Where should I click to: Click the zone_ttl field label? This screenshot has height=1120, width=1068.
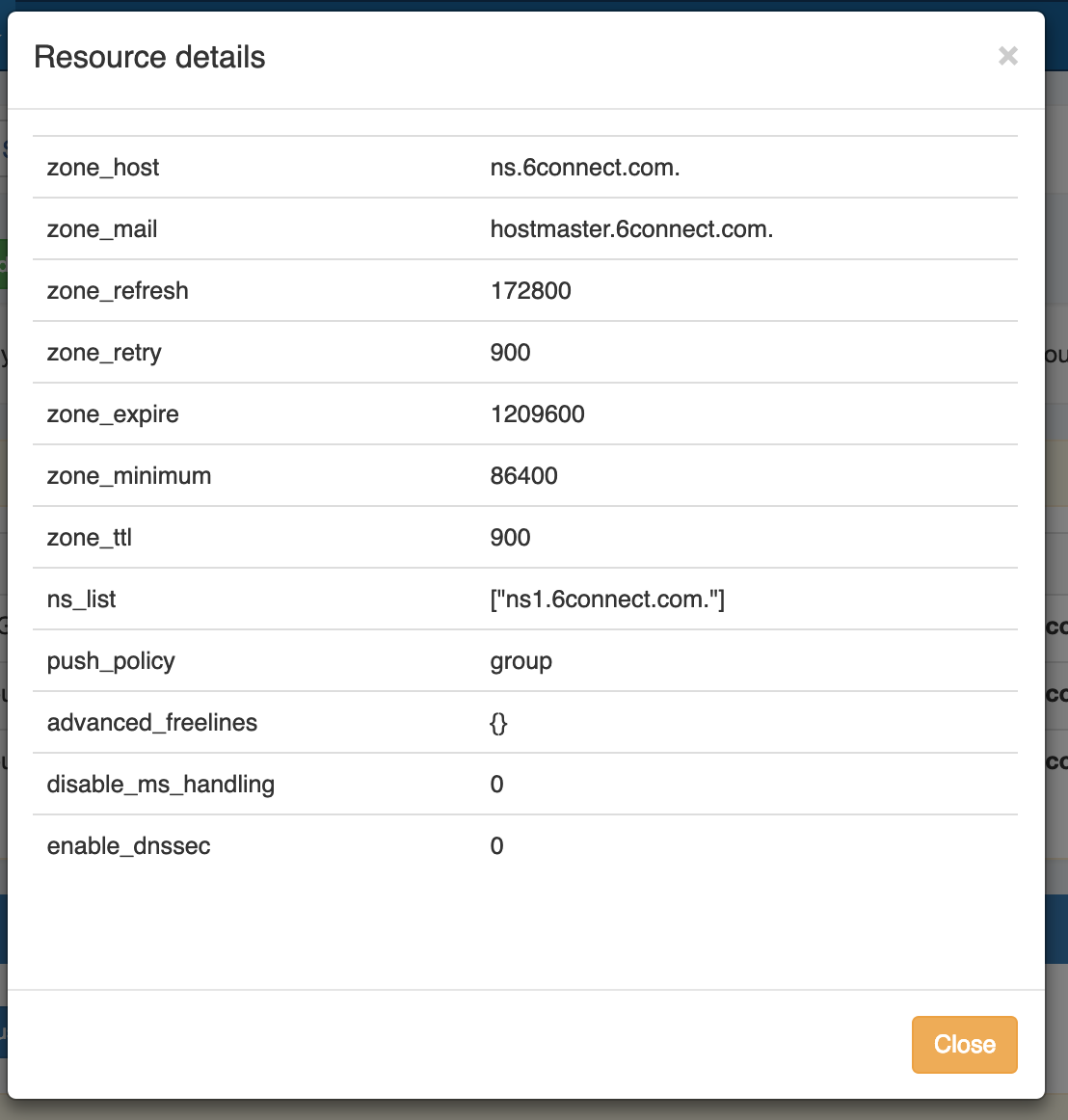[x=90, y=538]
